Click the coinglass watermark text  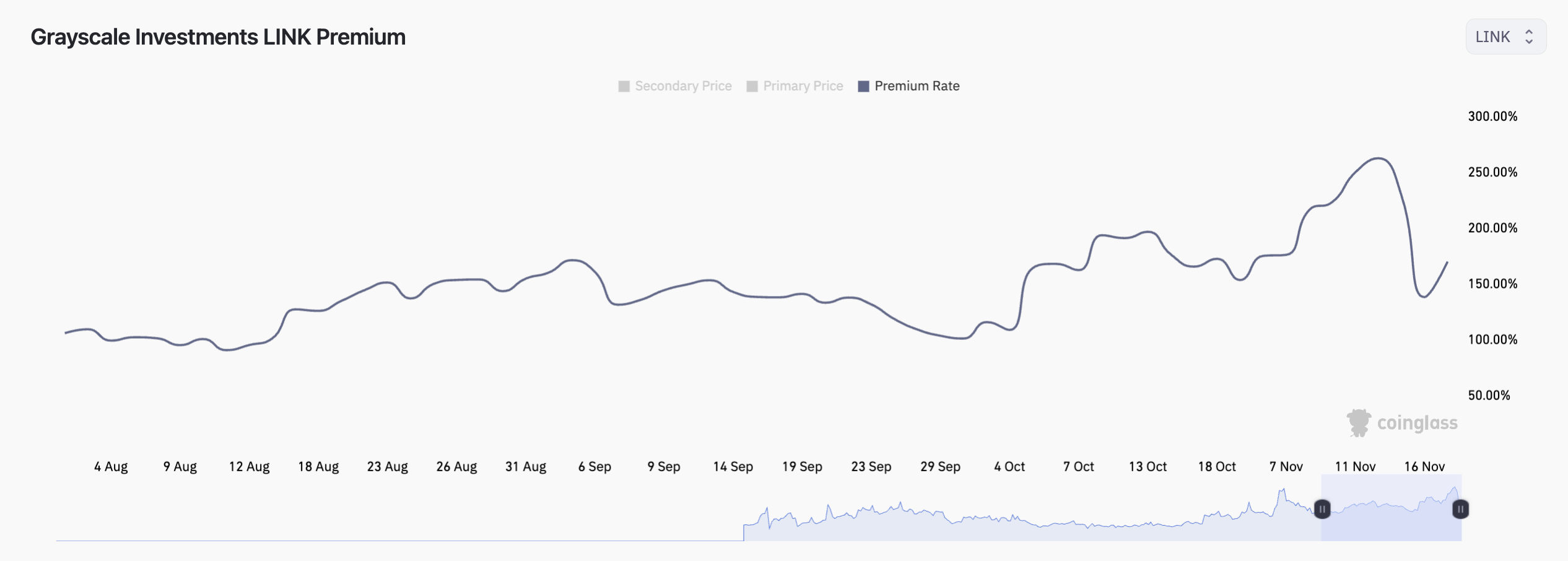pyautogui.click(x=1417, y=423)
